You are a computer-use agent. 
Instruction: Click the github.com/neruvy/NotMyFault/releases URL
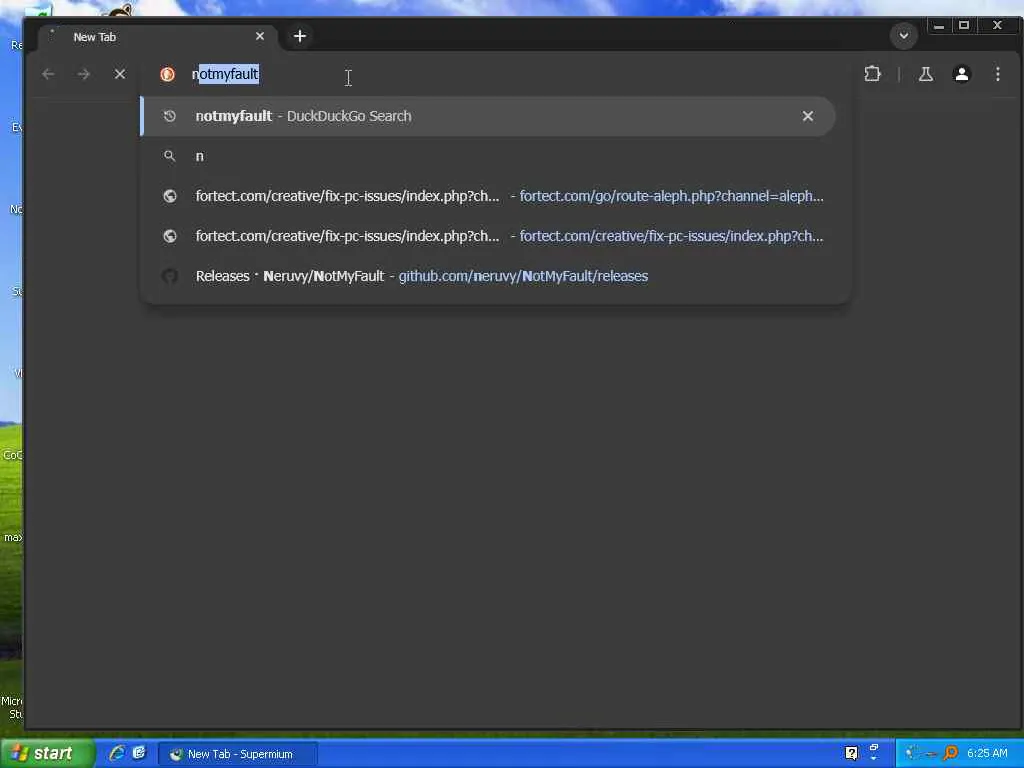coord(523,276)
